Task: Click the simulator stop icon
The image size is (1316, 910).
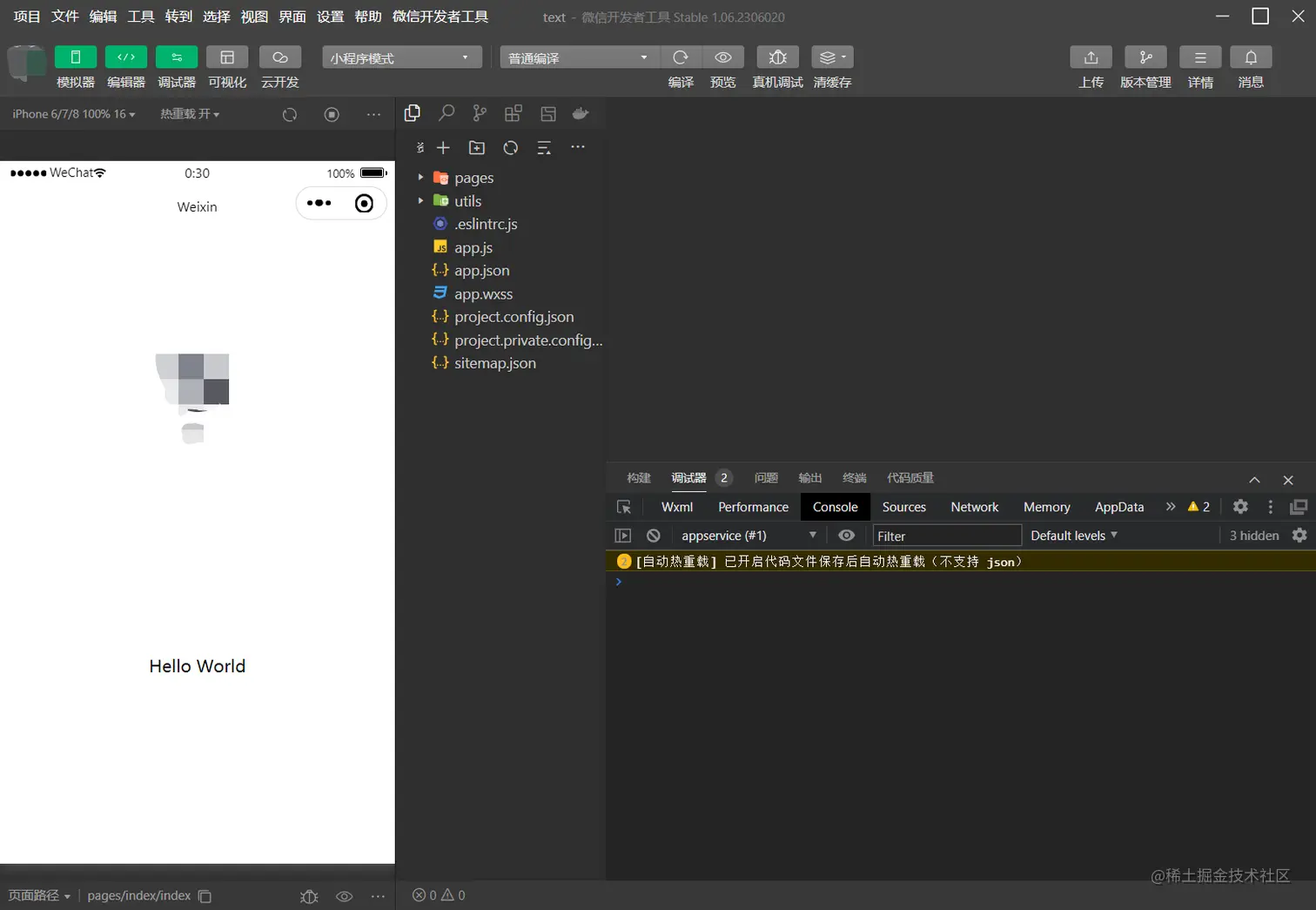Action: (x=332, y=114)
